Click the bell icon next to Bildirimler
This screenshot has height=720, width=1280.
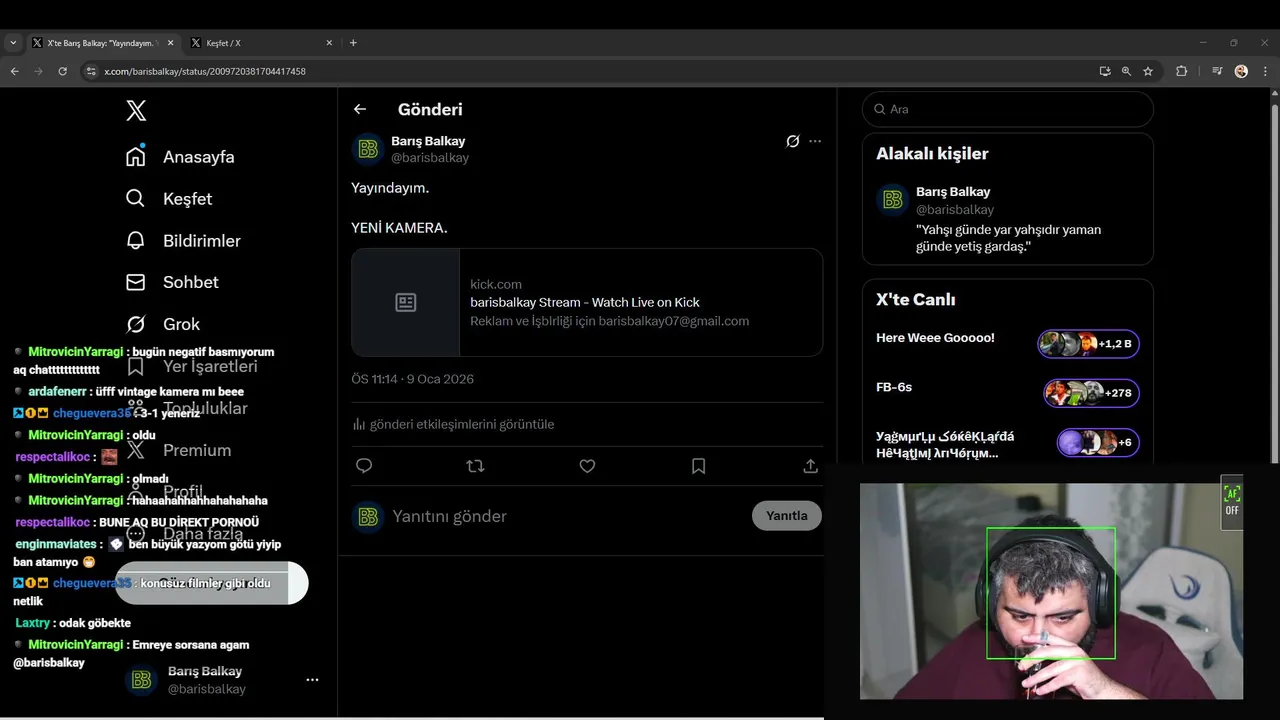(136, 240)
